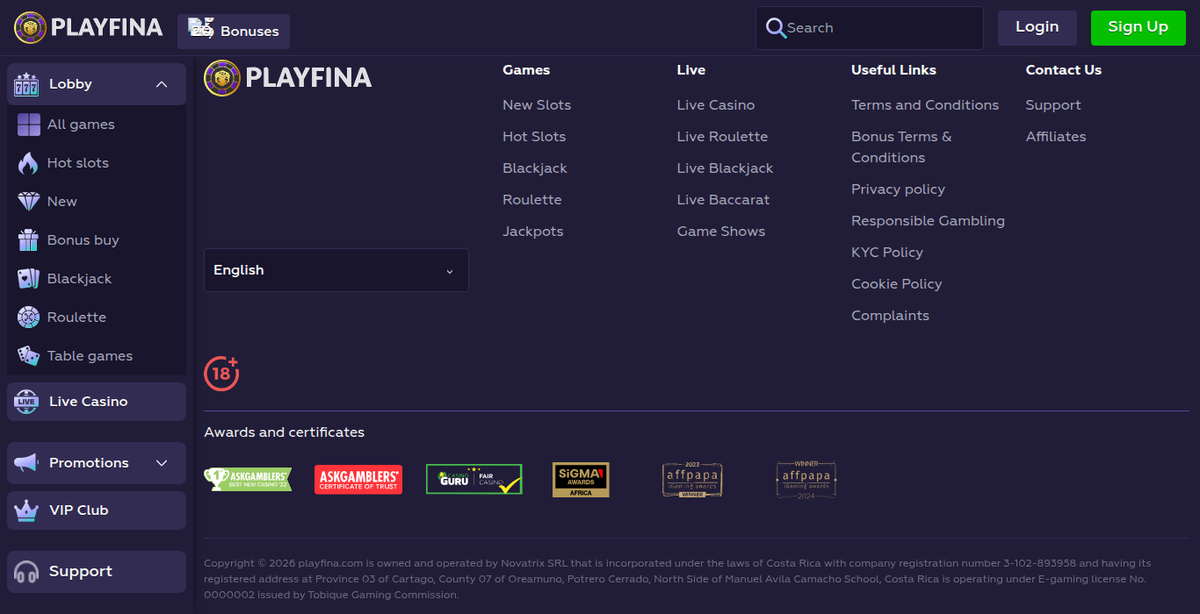Click the Playfina footer logo
The height and width of the screenshot is (614, 1200).
click(x=288, y=78)
